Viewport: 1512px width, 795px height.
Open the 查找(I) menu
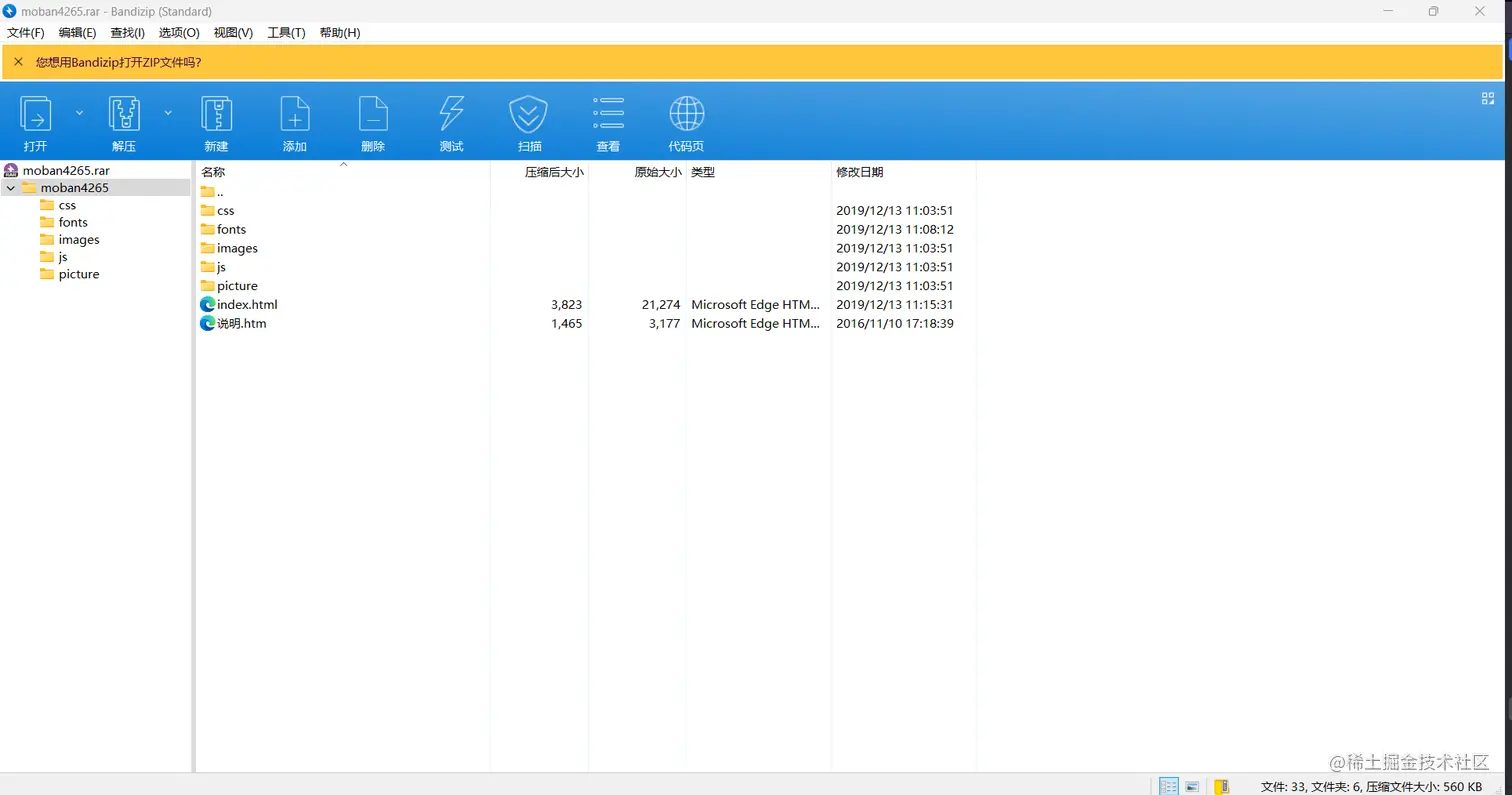[x=127, y=33]
